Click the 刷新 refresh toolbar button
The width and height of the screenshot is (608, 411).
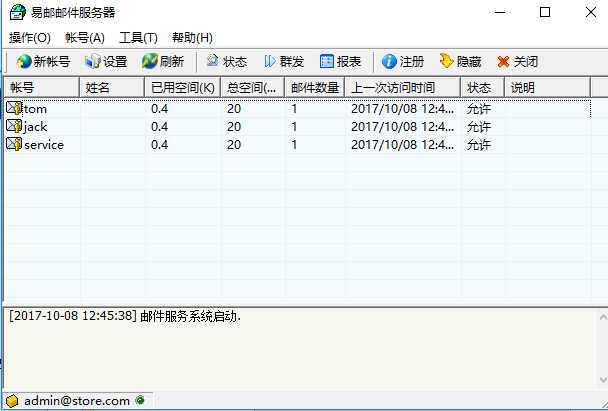[x=163, y=62]
